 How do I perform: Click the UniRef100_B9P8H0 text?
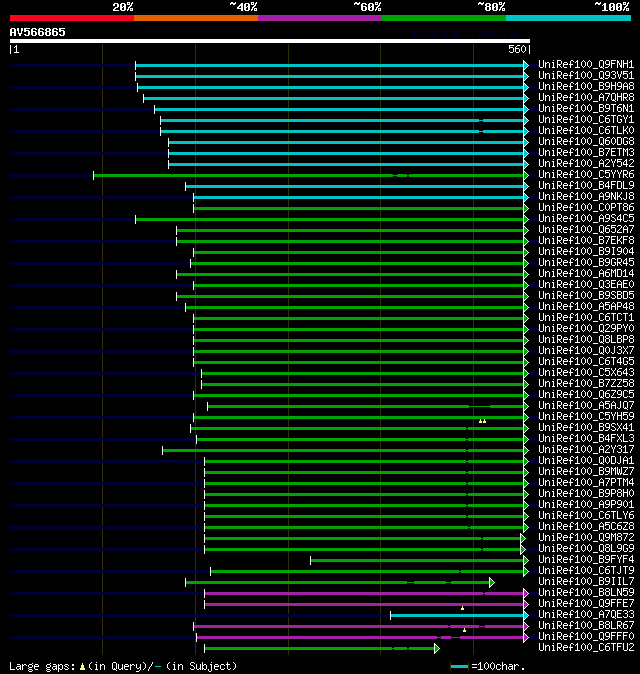pos(586,494)
